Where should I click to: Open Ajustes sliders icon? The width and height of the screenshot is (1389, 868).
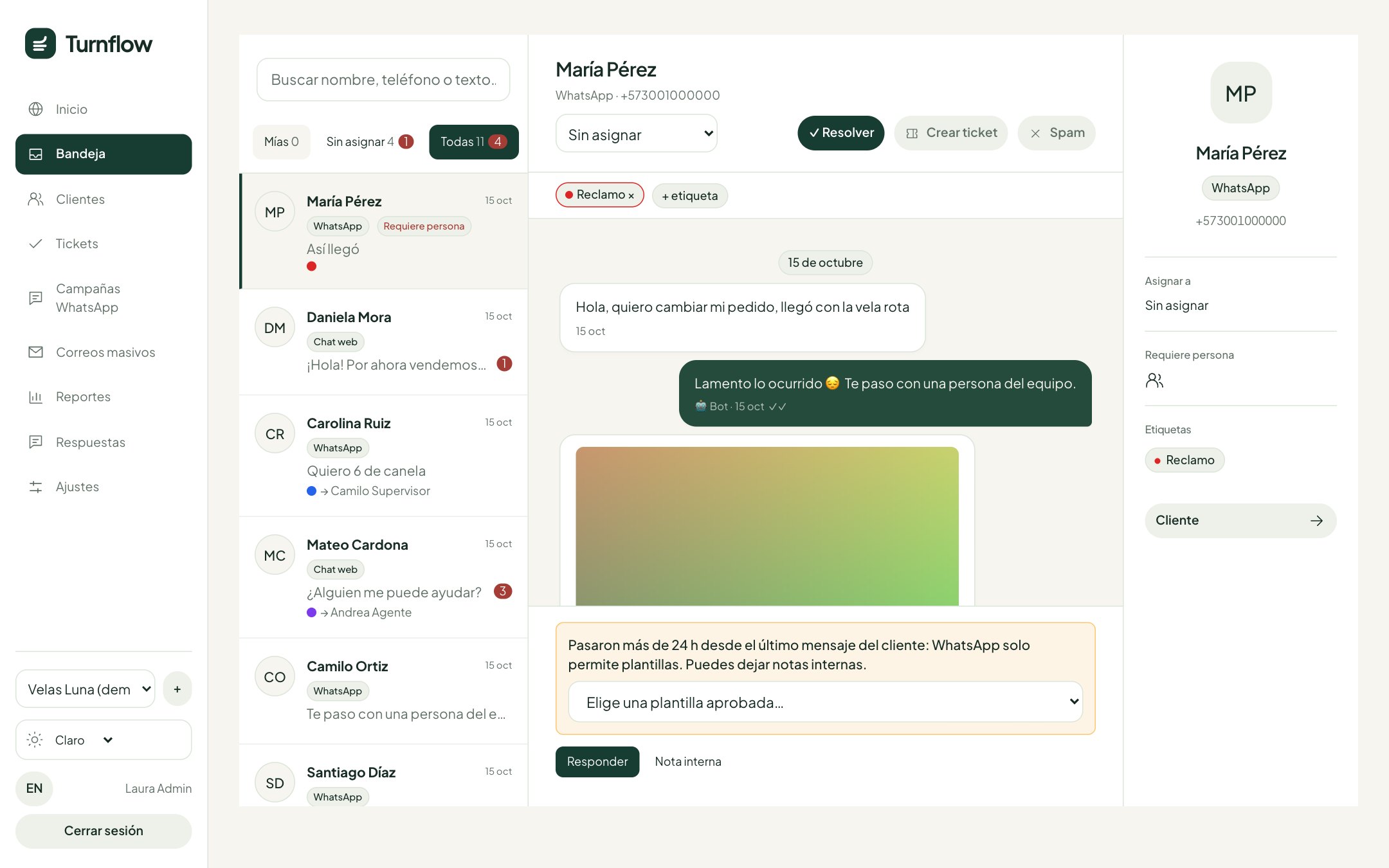coord(36,487)
